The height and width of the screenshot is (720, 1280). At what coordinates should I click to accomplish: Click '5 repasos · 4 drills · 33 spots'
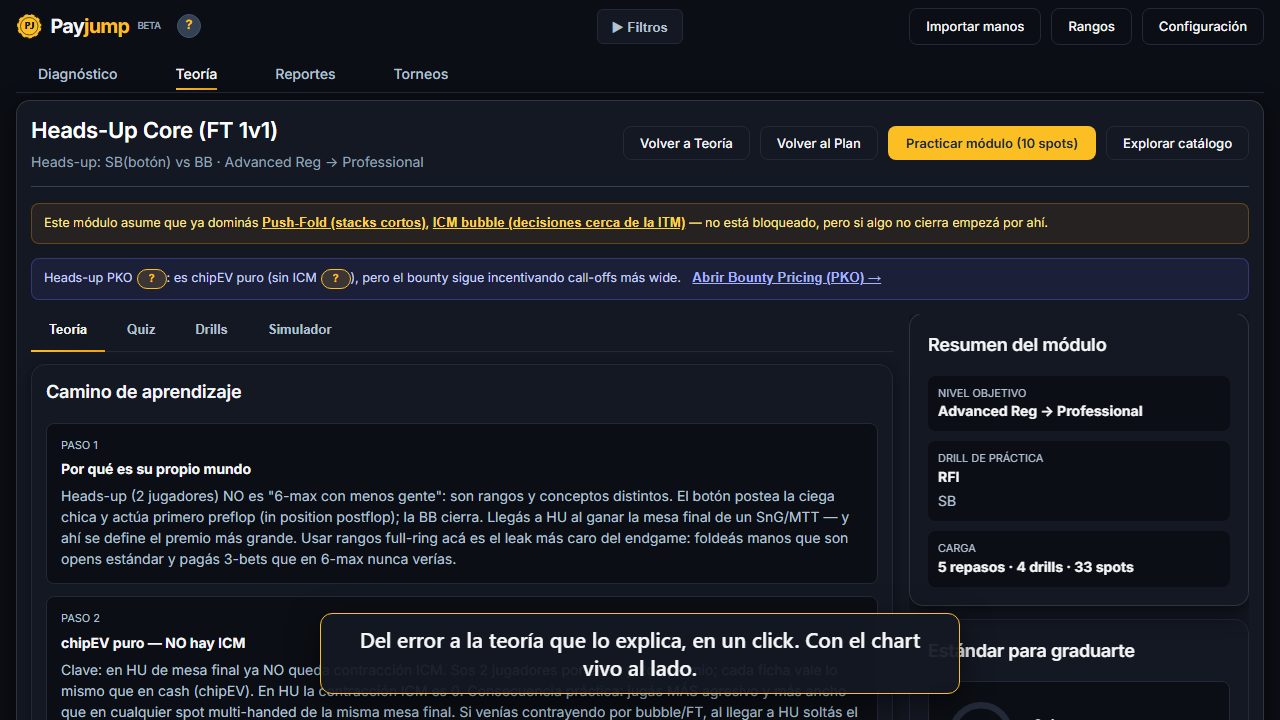(x=1036, y=567)
